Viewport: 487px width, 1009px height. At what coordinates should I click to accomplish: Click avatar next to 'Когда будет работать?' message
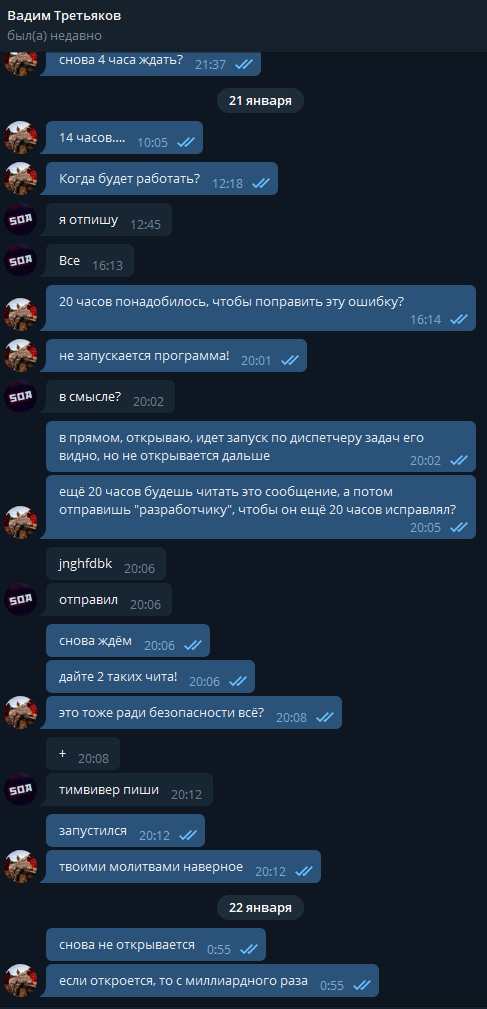21,178
